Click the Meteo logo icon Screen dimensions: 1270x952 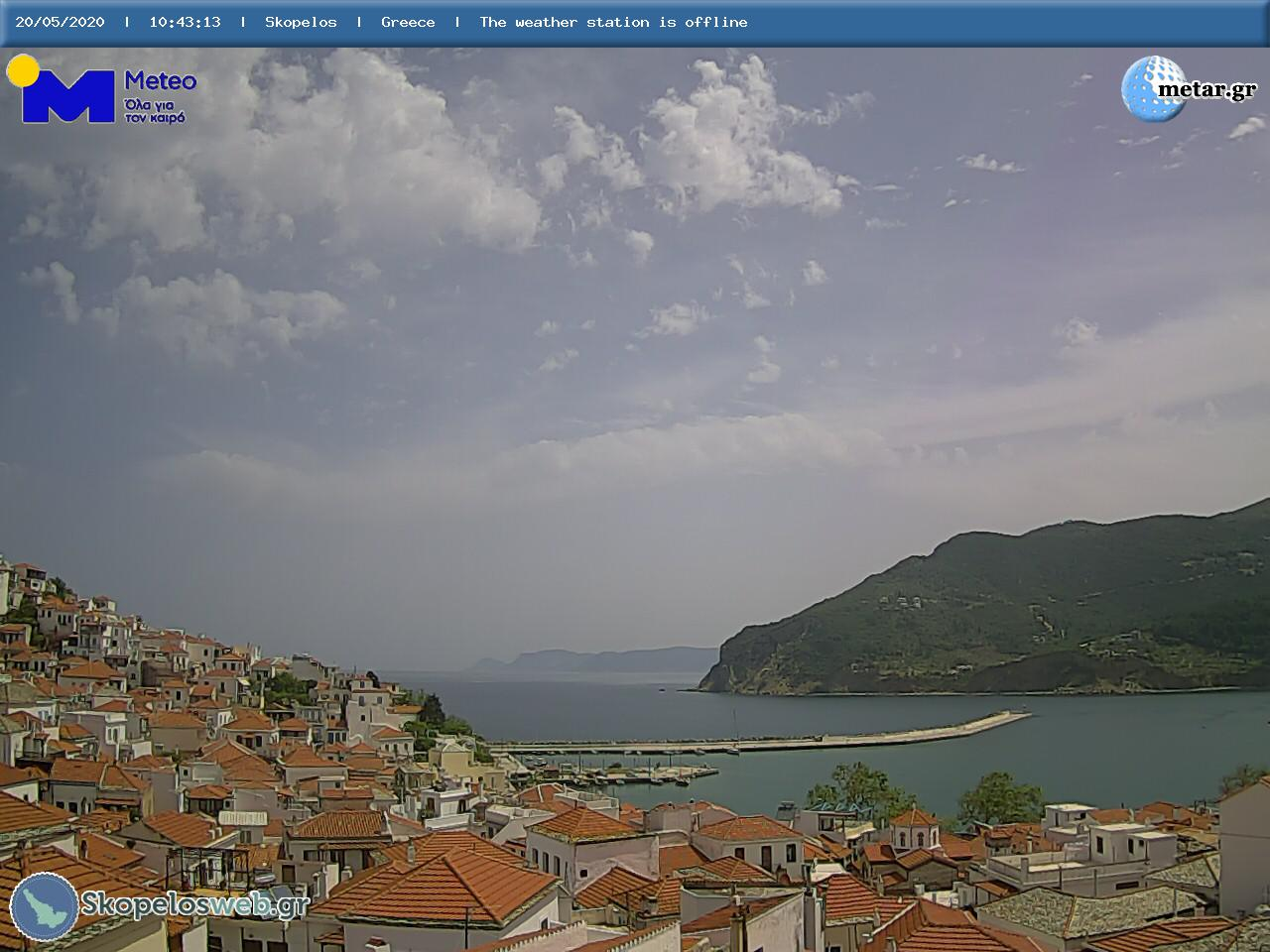(62, 89)
